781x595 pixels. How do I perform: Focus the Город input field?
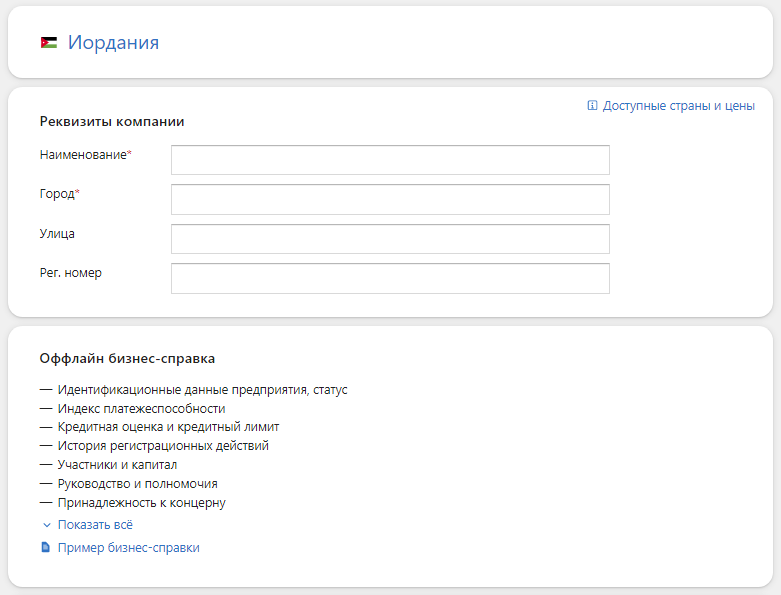click(390, 199)
